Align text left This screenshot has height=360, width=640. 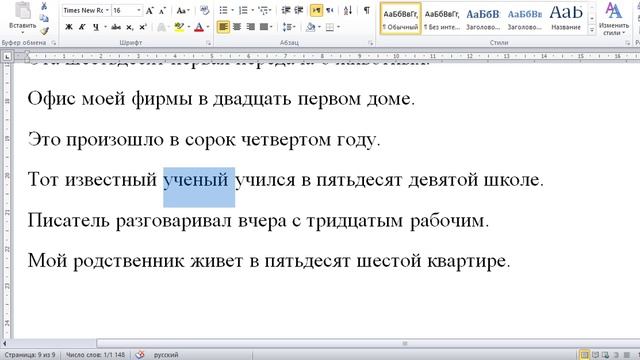pos(223,27)
